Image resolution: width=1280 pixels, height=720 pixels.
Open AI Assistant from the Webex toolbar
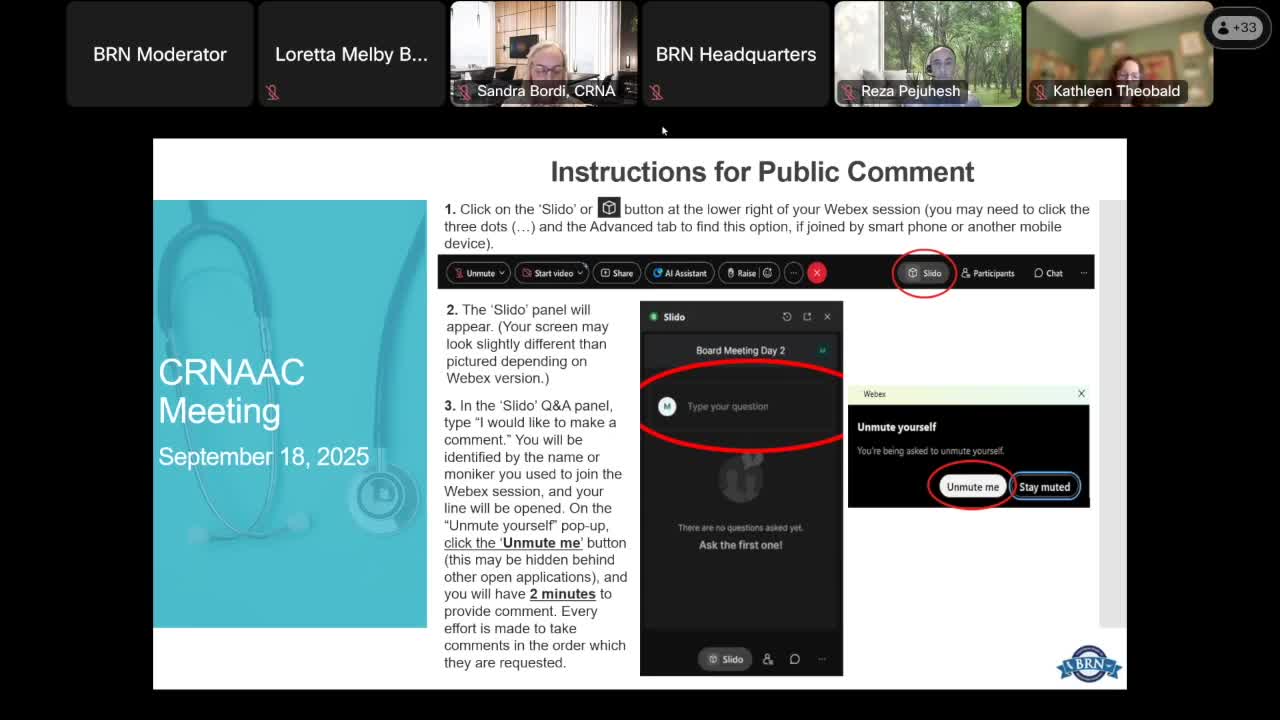680,273
